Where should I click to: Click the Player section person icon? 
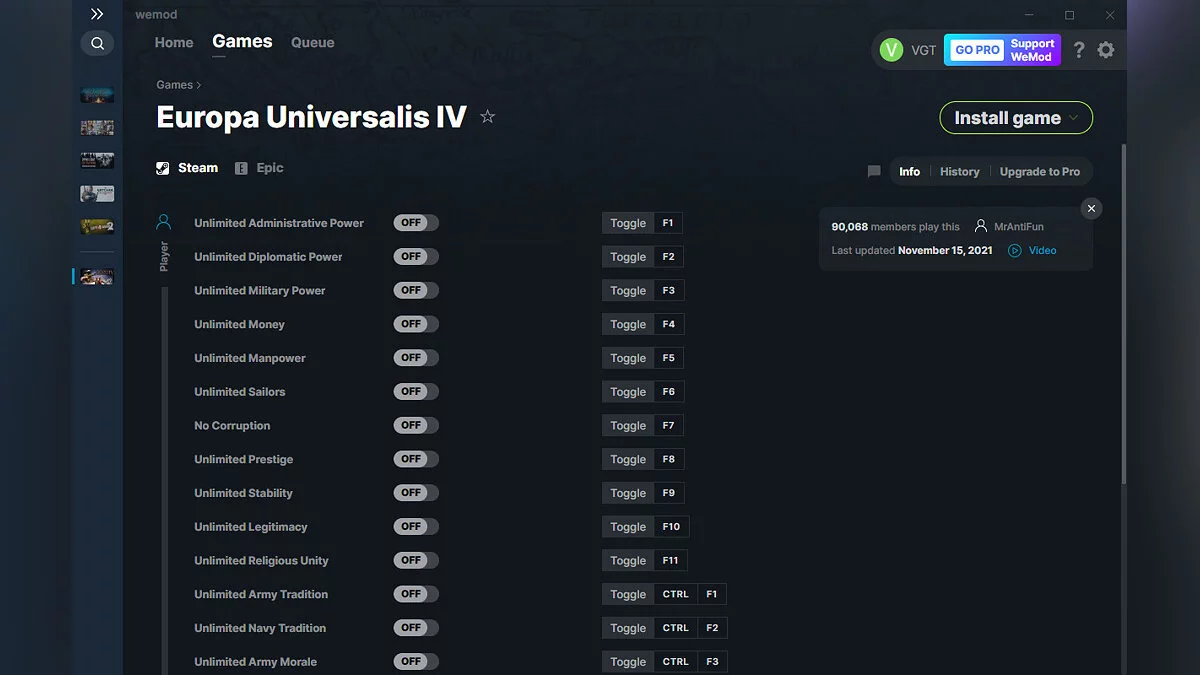pyautogui.click(x=163, y=222)
